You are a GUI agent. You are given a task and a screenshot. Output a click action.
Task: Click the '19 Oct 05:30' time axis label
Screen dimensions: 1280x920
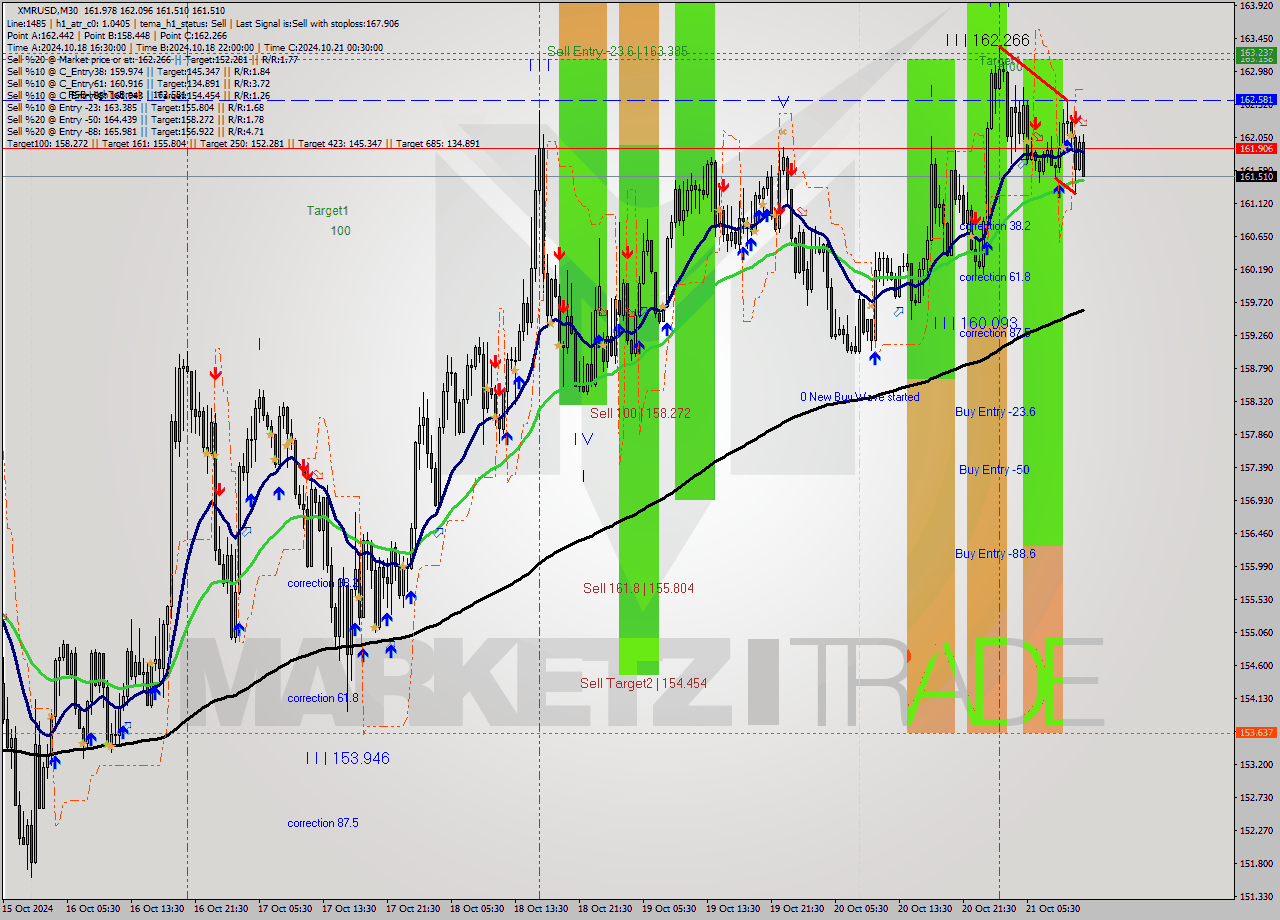click(x=670, y=909)
